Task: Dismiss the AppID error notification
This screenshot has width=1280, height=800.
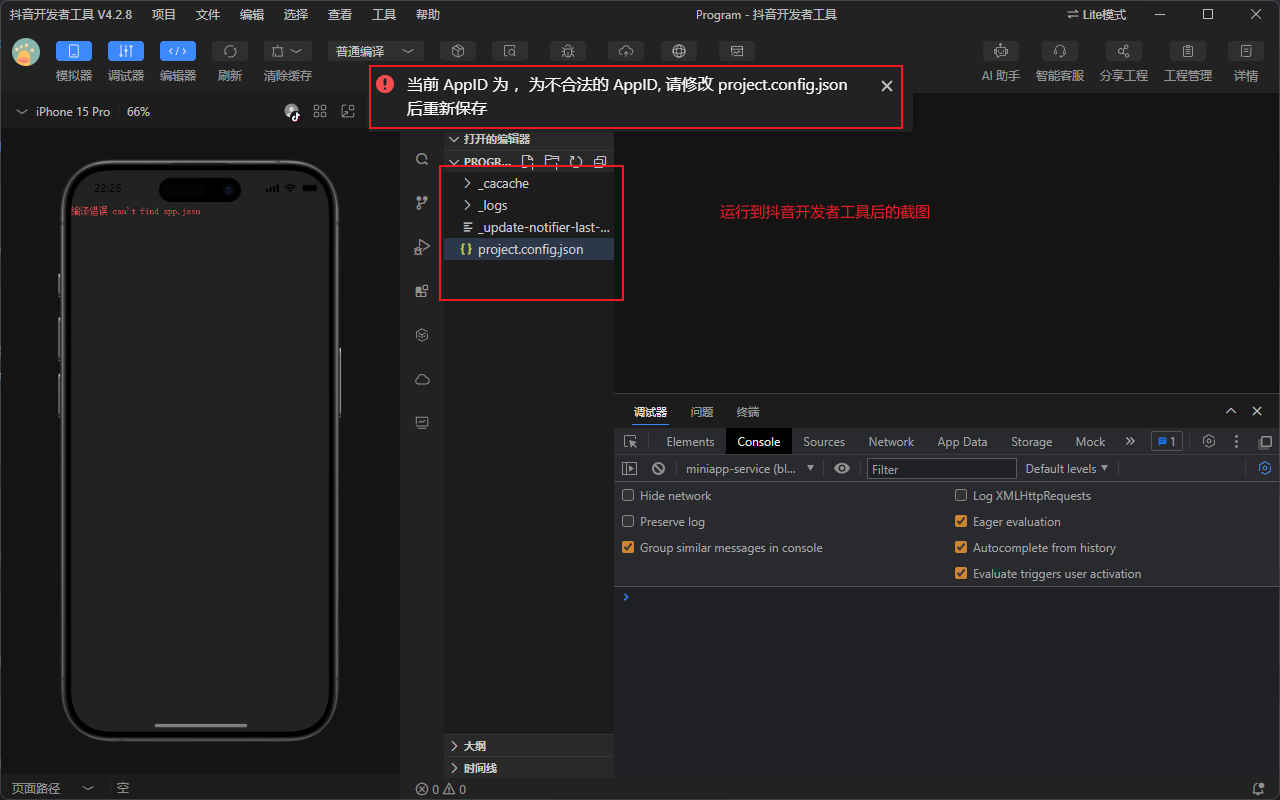Action: tap(886, 86)
